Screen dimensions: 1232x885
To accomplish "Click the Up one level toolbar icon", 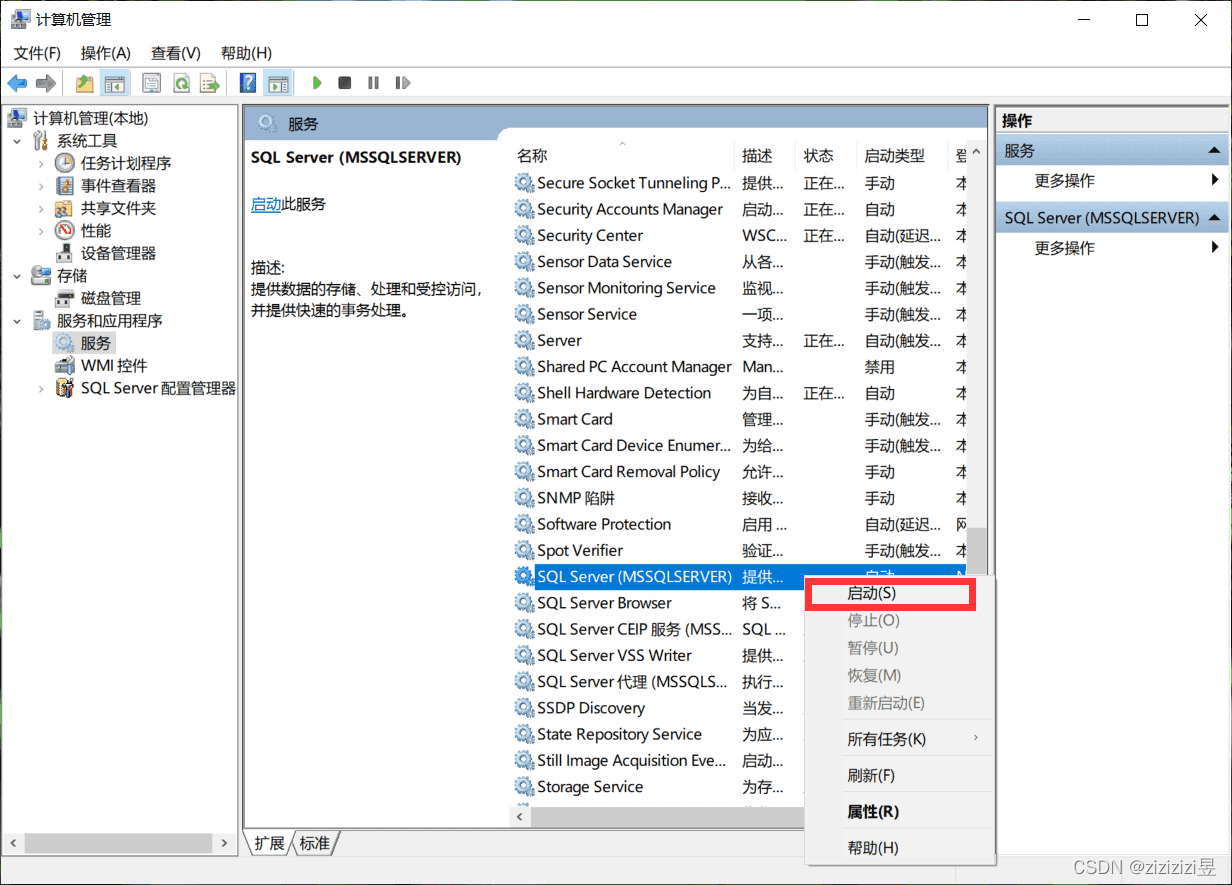I will [85, 83].
